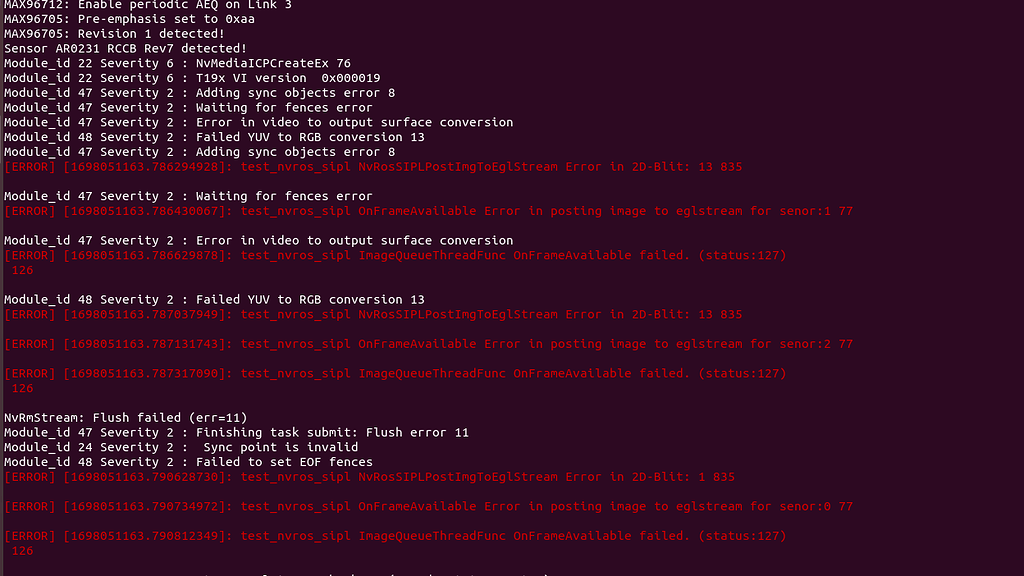
Task: Click the 'Error in 2D-Blit: 1 835' text
Action: click(x=650, y=477)
